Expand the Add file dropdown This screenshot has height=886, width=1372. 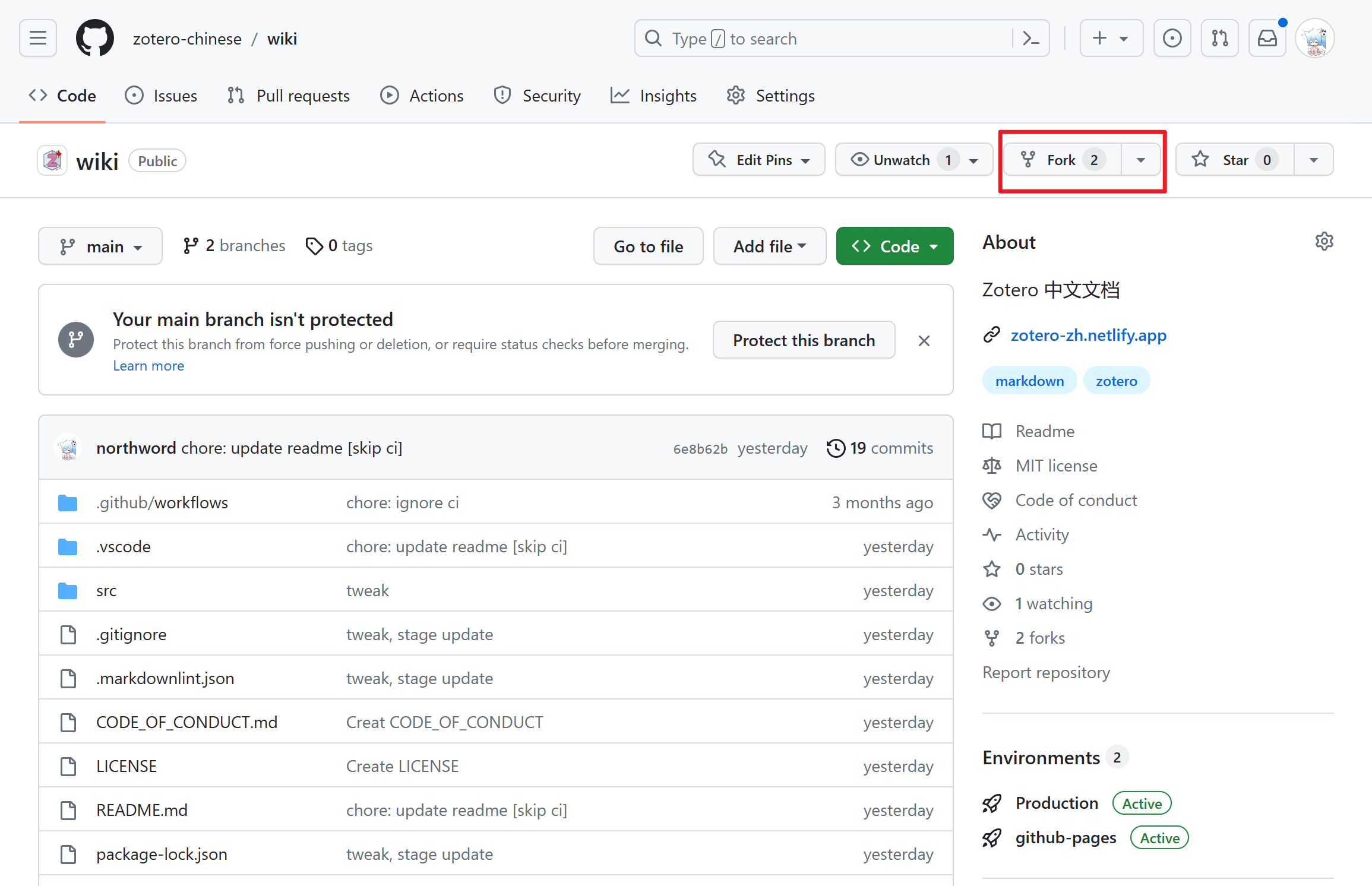769,246
